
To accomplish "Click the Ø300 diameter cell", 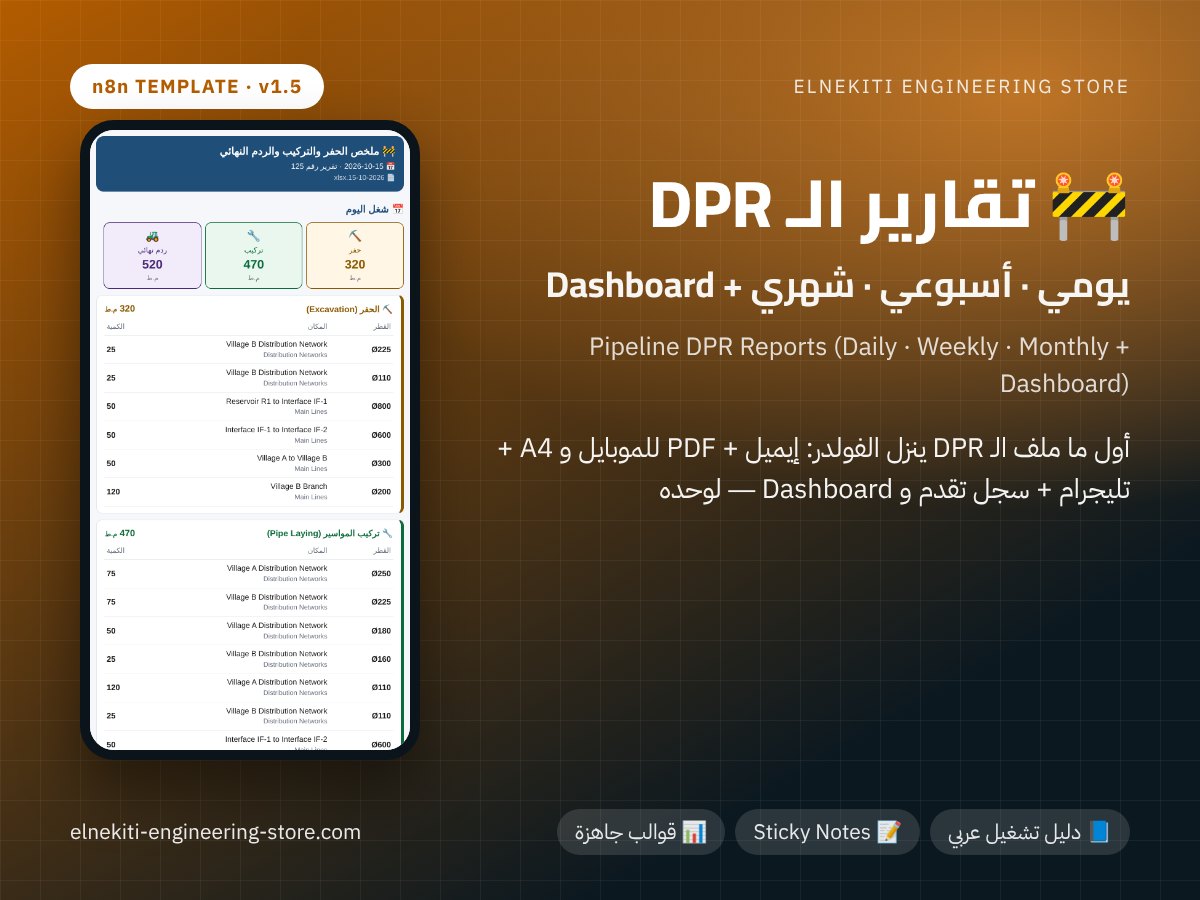I will pos(381,464).
